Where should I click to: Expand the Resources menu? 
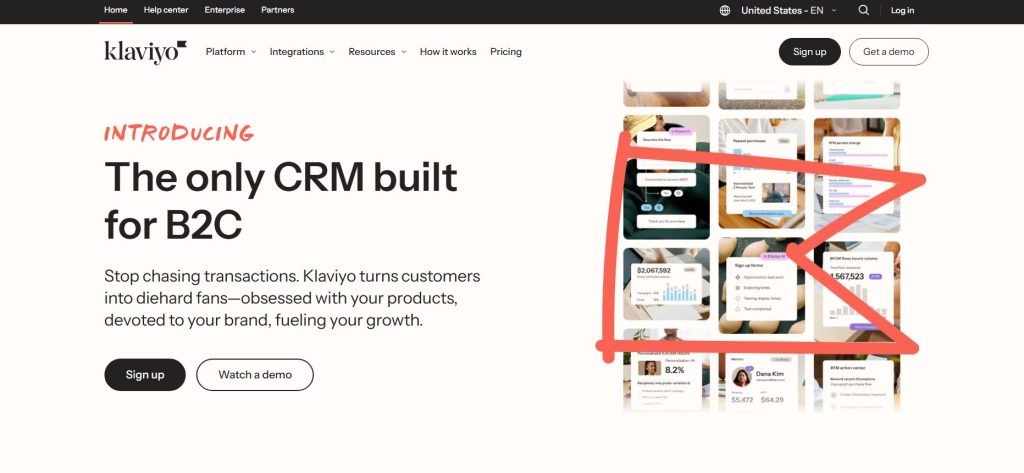point(377,52)
